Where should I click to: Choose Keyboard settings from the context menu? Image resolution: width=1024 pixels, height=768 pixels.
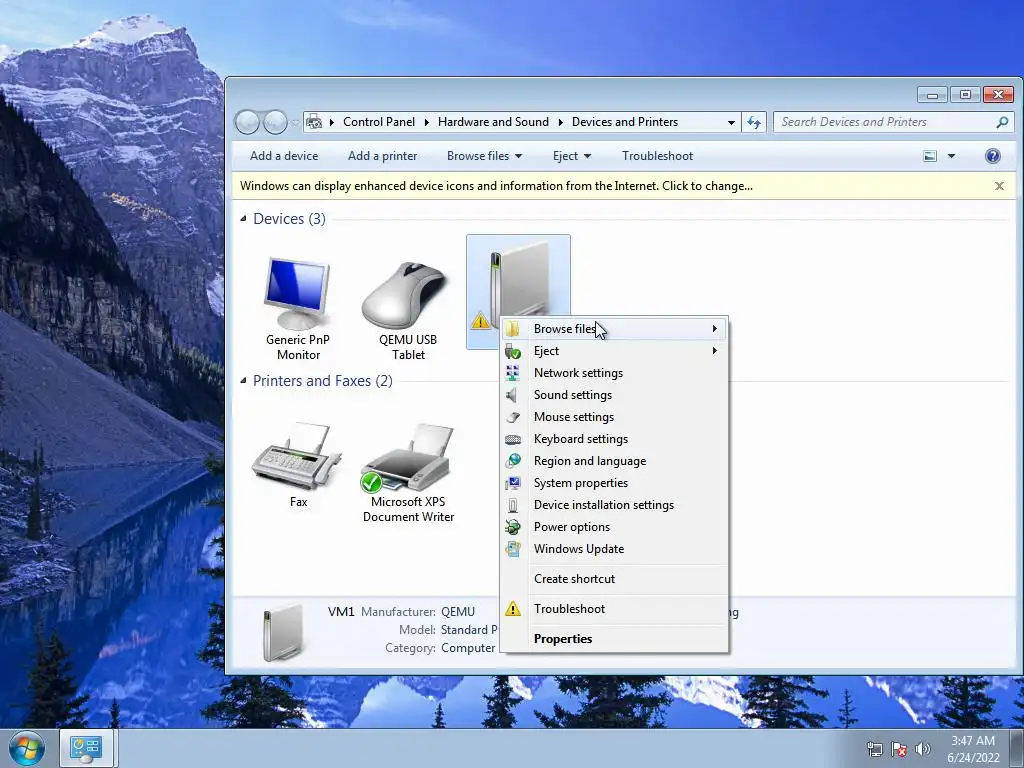pos(614,439)
